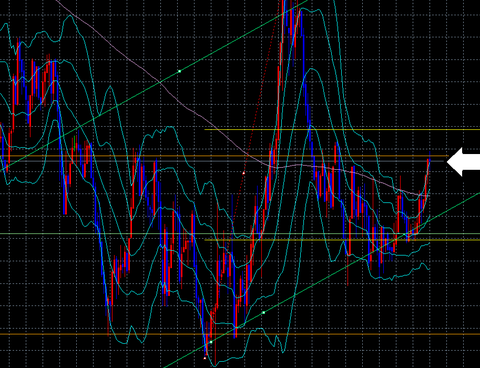
Task: Click the lower yellow horizontal line
Action: pyautogui.click(x=342, y=240)
